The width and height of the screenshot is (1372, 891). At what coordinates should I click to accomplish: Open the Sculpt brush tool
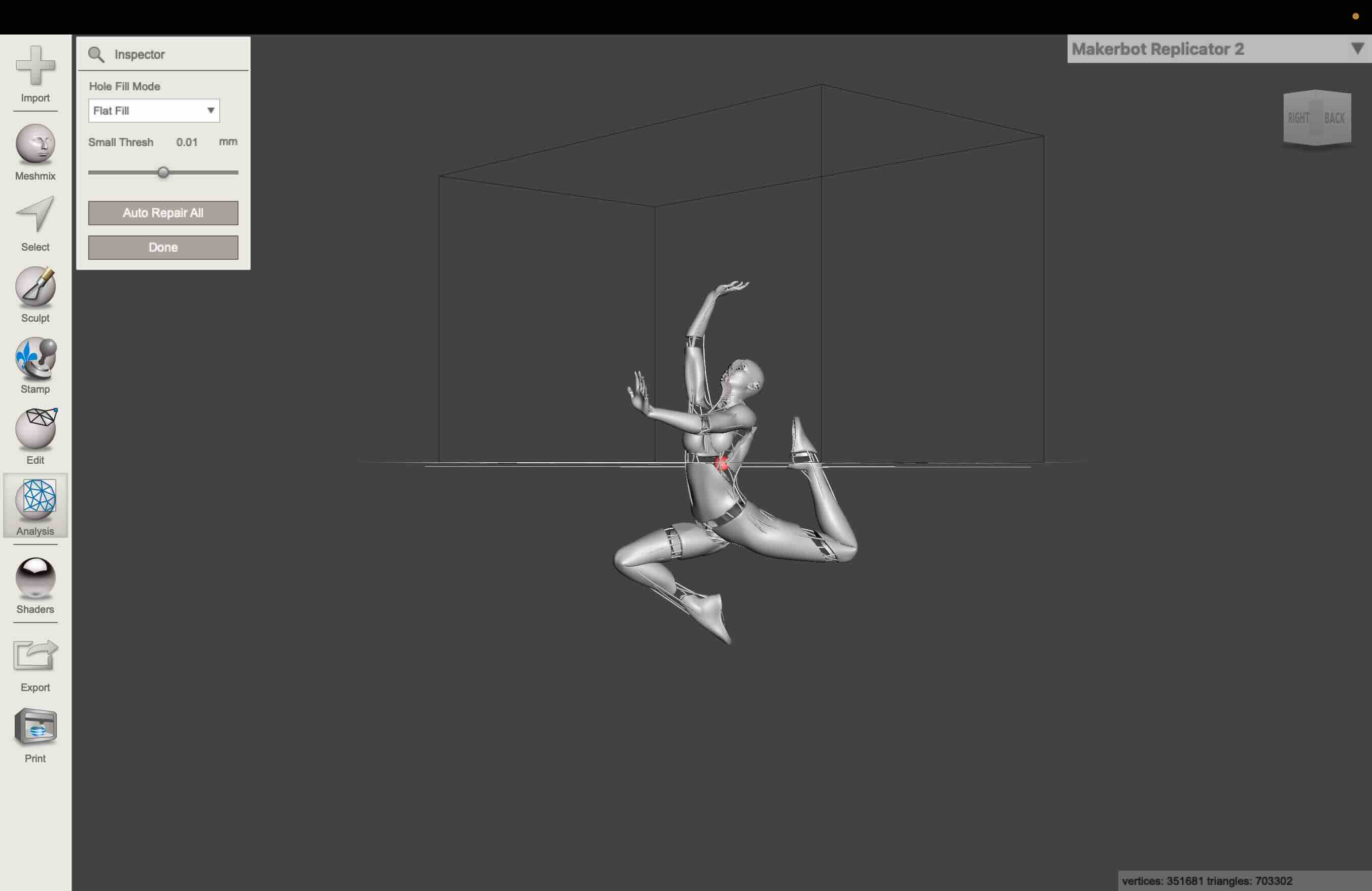point(35,287)
